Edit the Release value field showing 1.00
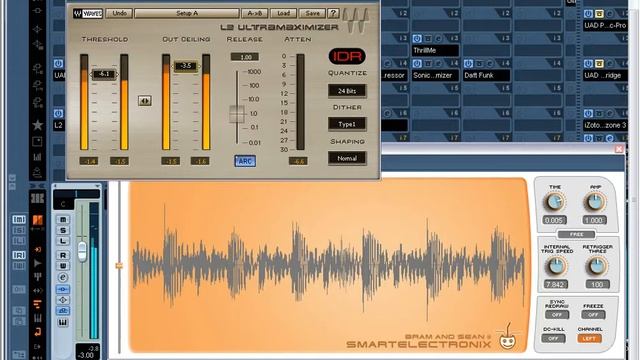The height and width of the screenshot is (360, 640). click(244, 57)
